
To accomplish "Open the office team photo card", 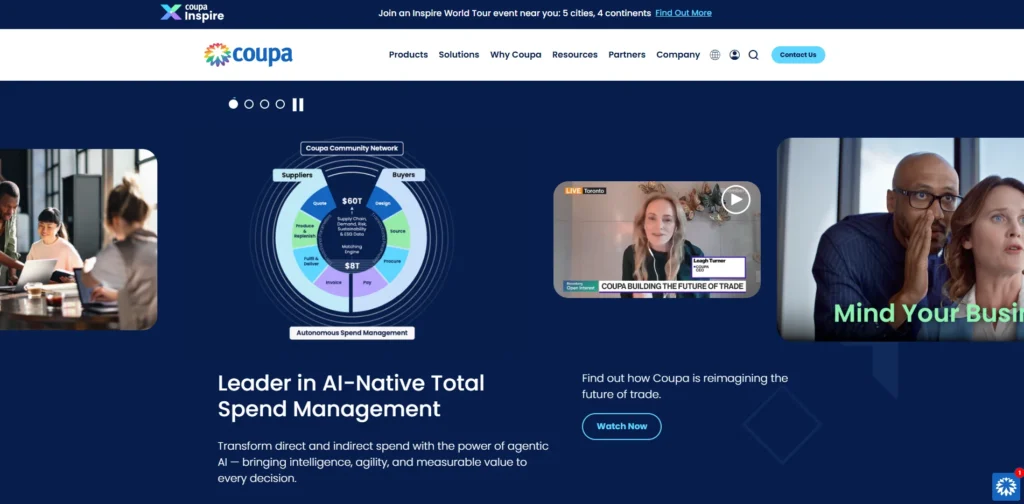I will point(78,240).
